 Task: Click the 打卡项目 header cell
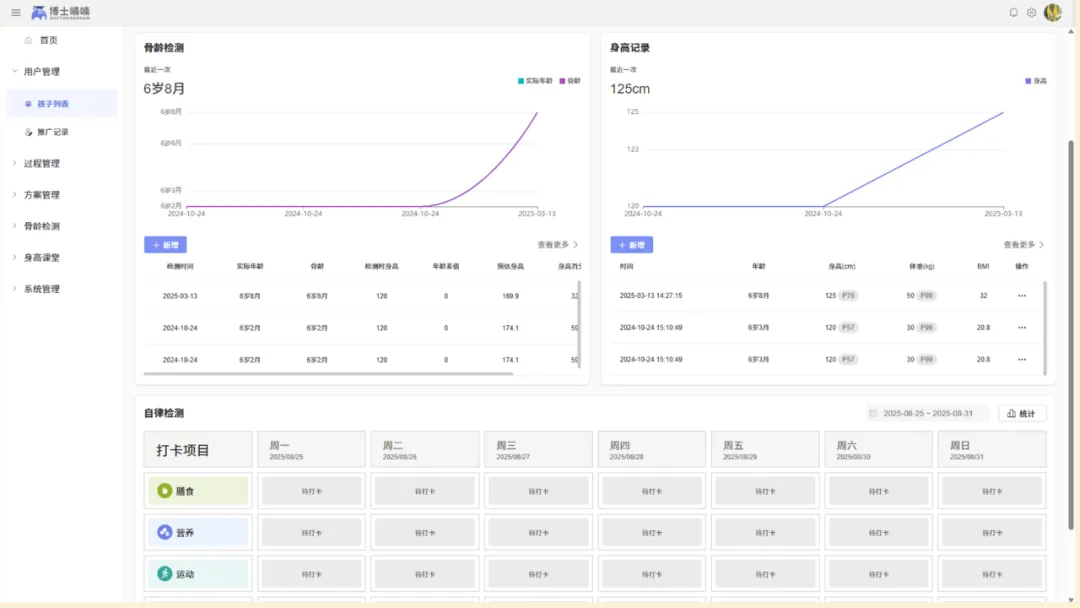click(x=198, y=450)
